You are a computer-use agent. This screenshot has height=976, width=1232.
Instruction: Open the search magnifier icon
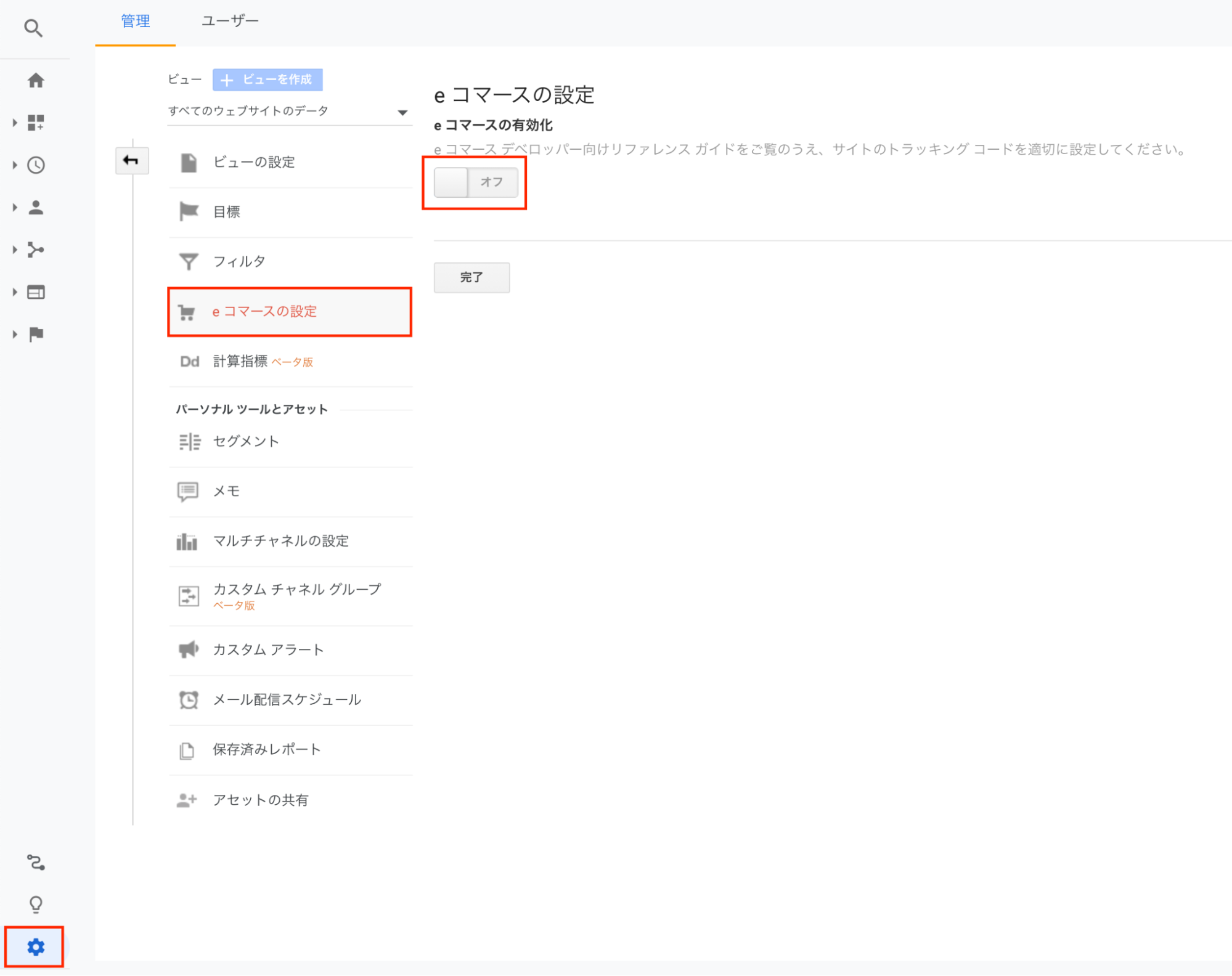tap(33, 28)
